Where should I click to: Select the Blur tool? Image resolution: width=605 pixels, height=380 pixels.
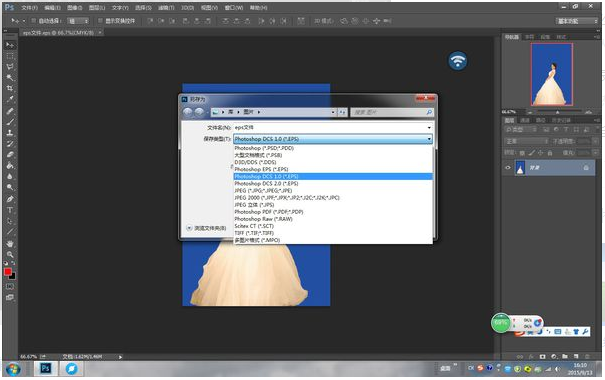(x=10, y=176)
